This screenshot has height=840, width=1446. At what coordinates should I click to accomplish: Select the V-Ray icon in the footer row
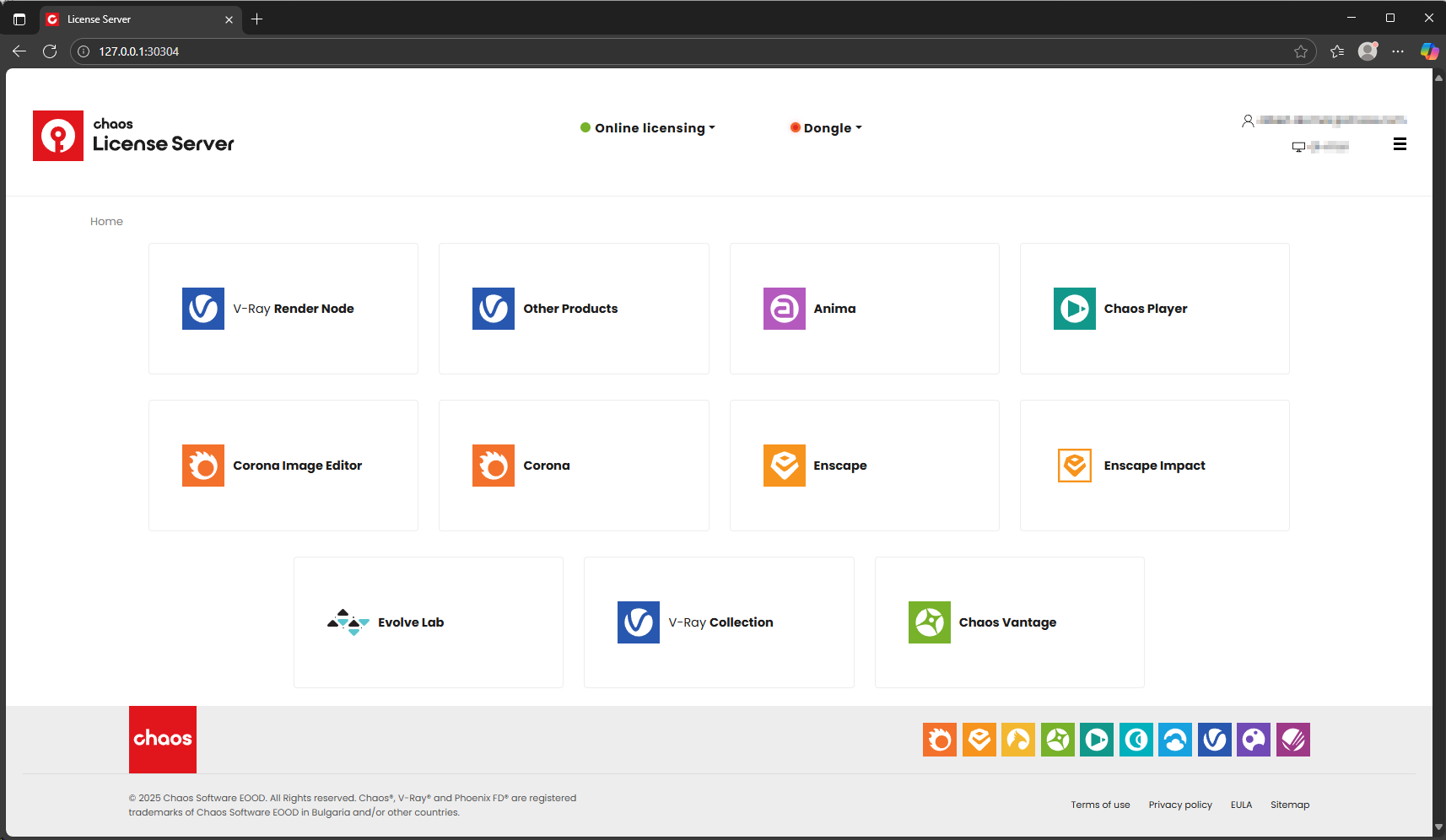tap(1215, 740)
